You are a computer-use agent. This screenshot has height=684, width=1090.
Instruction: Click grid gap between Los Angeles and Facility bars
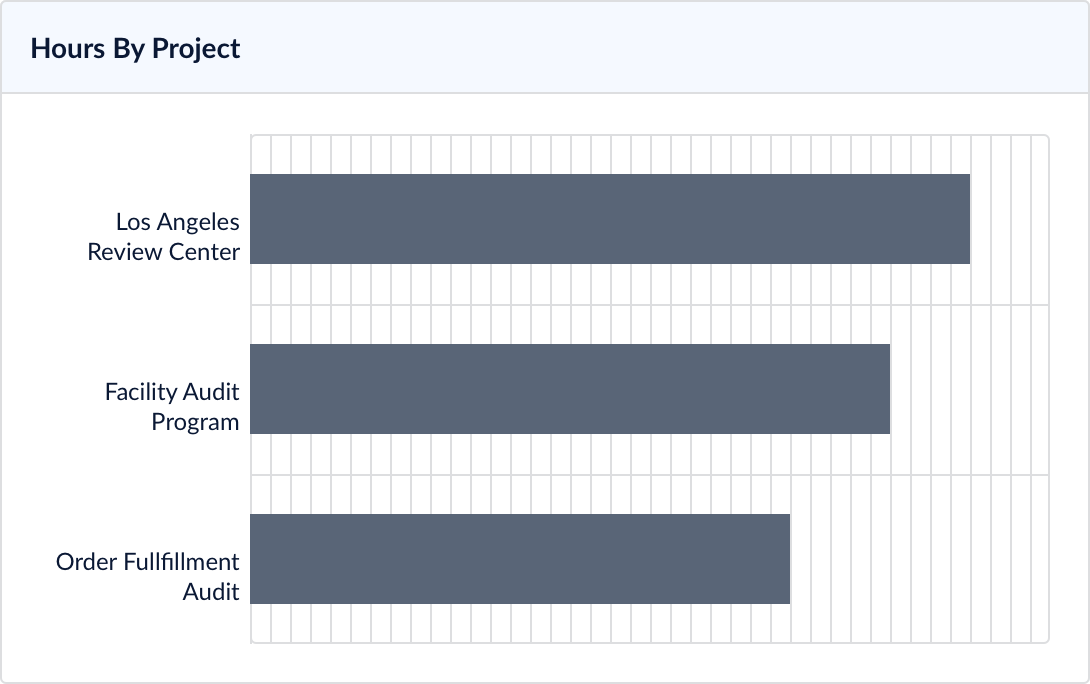648,304
